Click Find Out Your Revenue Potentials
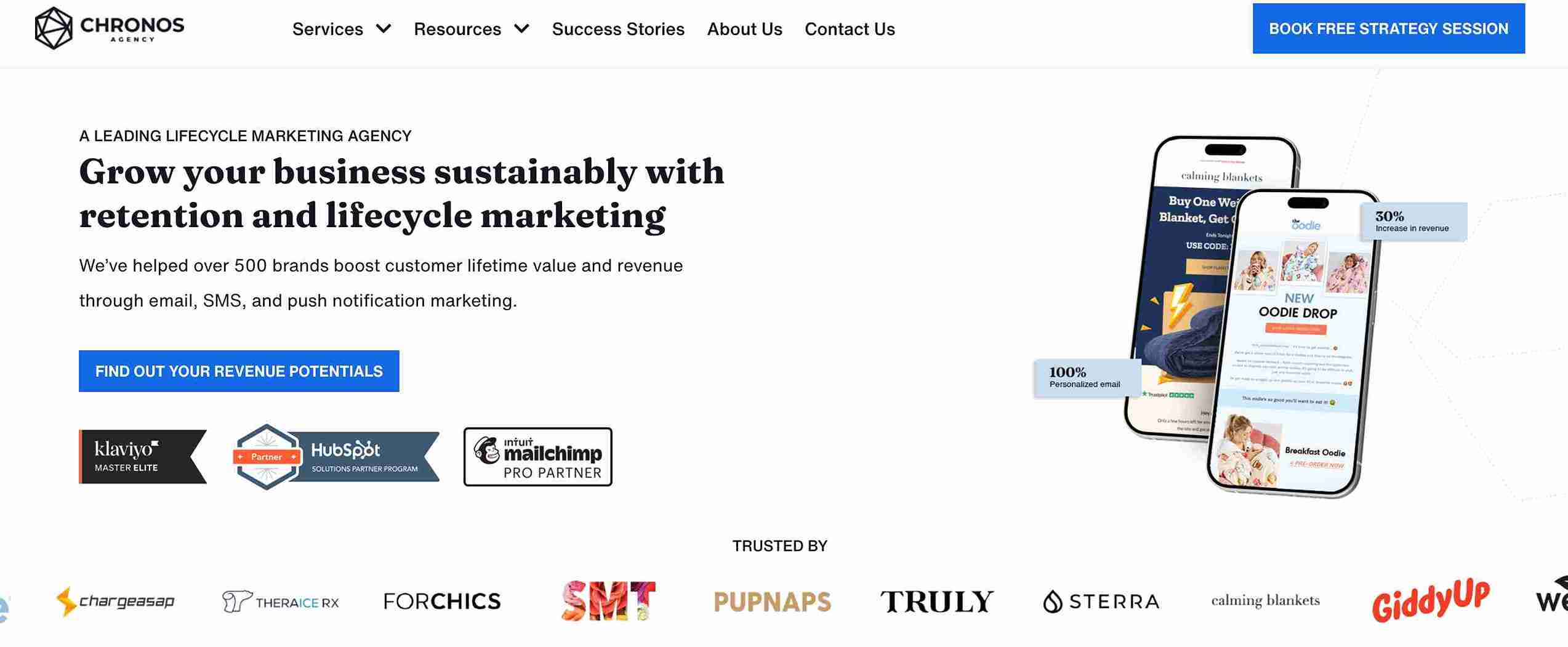The width and height of the screenshot is (1568, 647). [239, 371]
